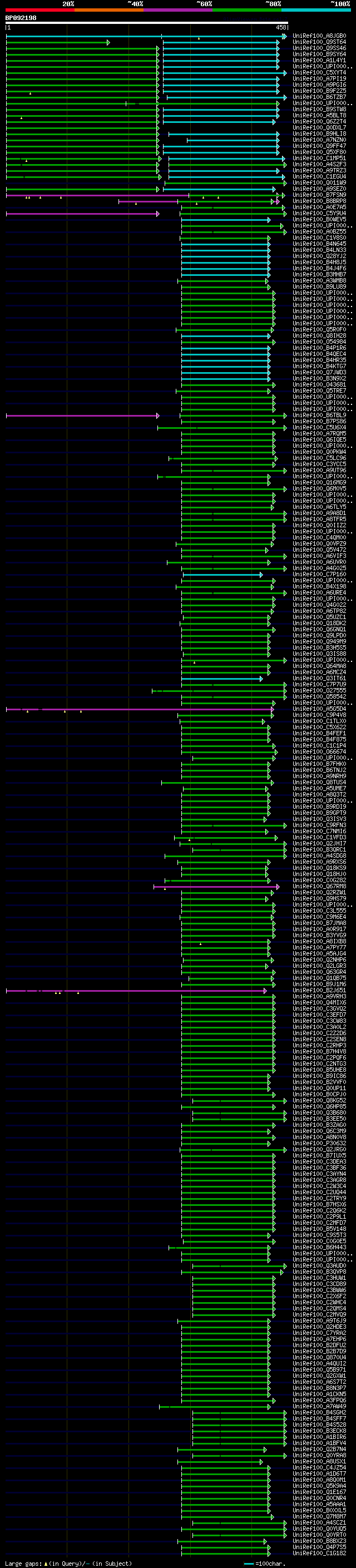Select the UniRef100_B7PS86 label
Viewport: 356px width, 1568px height.
click(319, 421)
